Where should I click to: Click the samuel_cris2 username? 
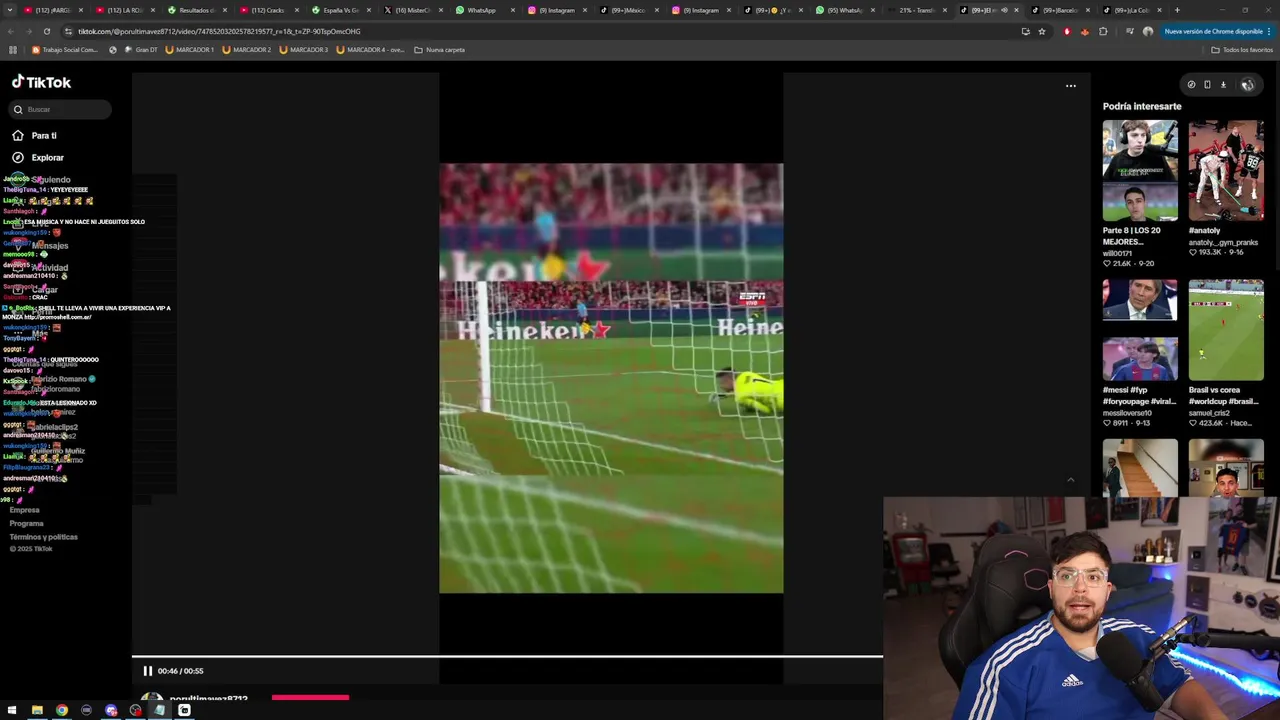click(x=1208, y=413)
